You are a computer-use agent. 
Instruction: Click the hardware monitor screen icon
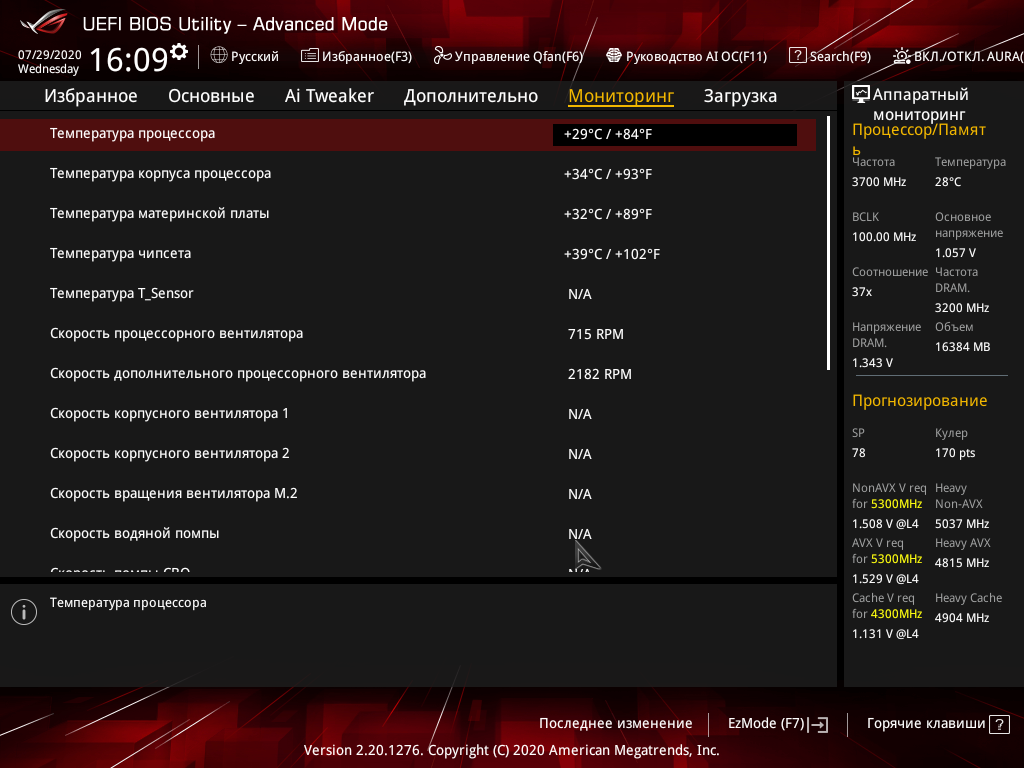coord(861,95)
